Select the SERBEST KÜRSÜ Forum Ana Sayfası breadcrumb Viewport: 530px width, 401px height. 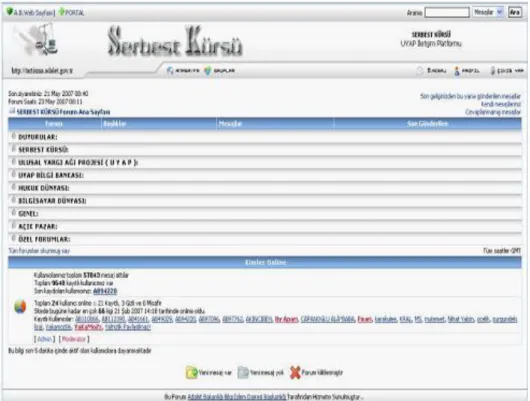pos(63,112)
